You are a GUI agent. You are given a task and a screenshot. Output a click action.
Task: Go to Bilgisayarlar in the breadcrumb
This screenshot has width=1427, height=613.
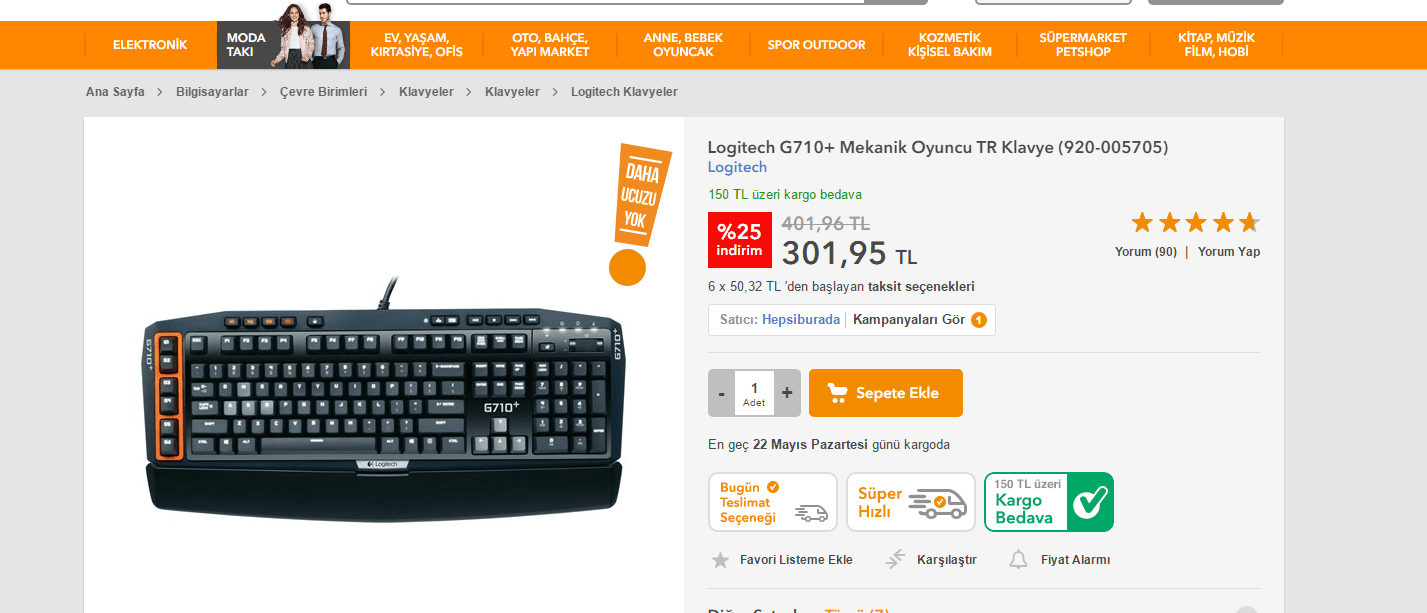pyautogui.click(x=212, y=92)
